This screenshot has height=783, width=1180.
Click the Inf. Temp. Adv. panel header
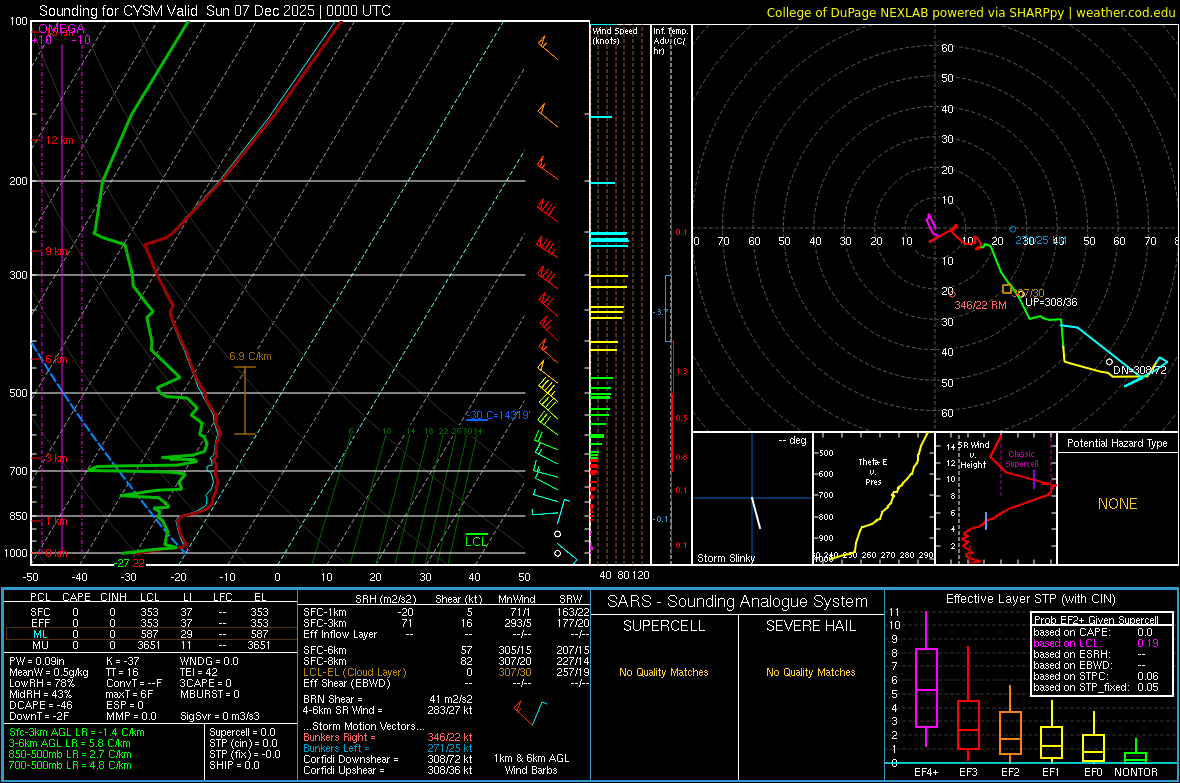[x=670, y=41]
